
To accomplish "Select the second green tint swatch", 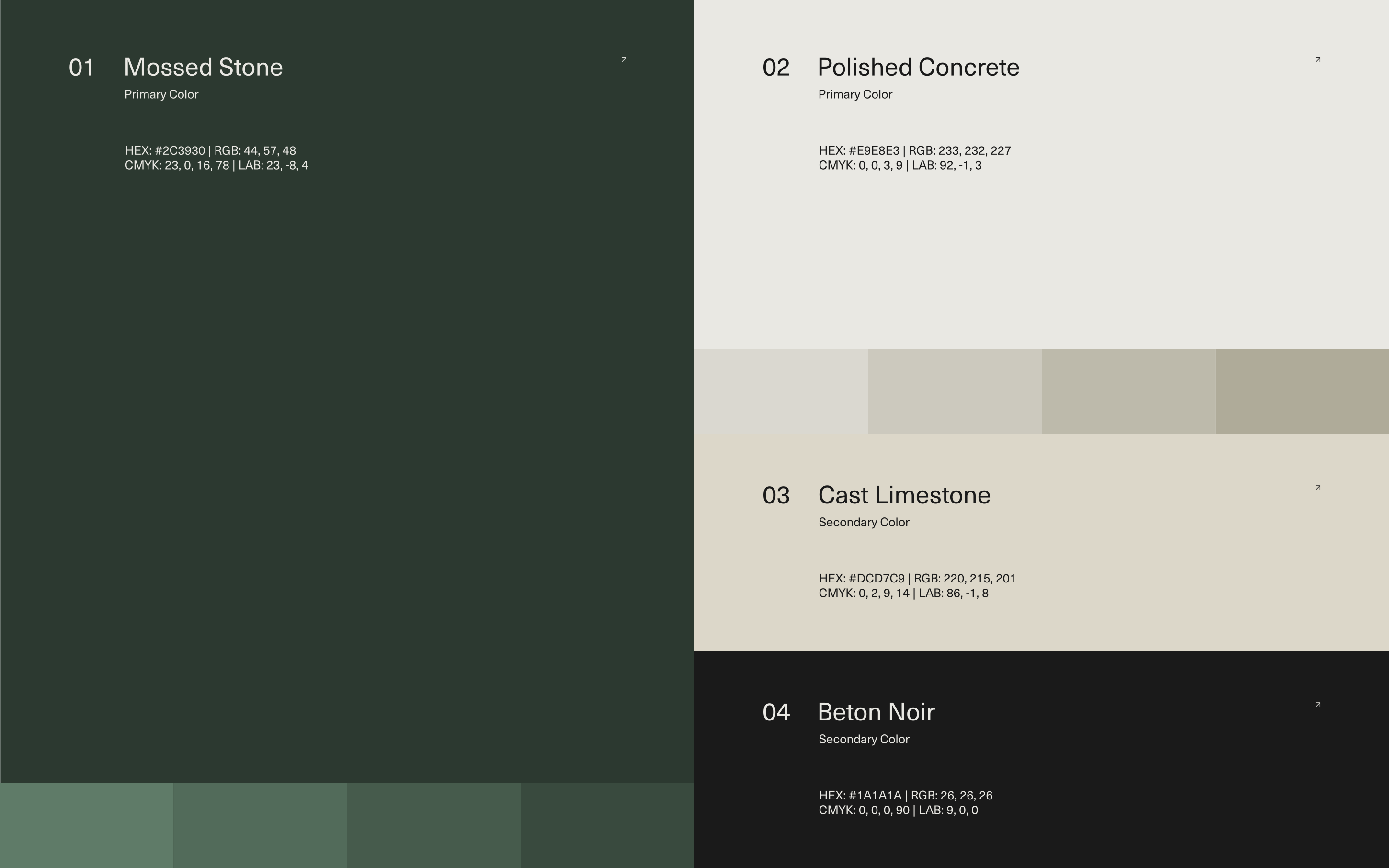I will point(260,825).
